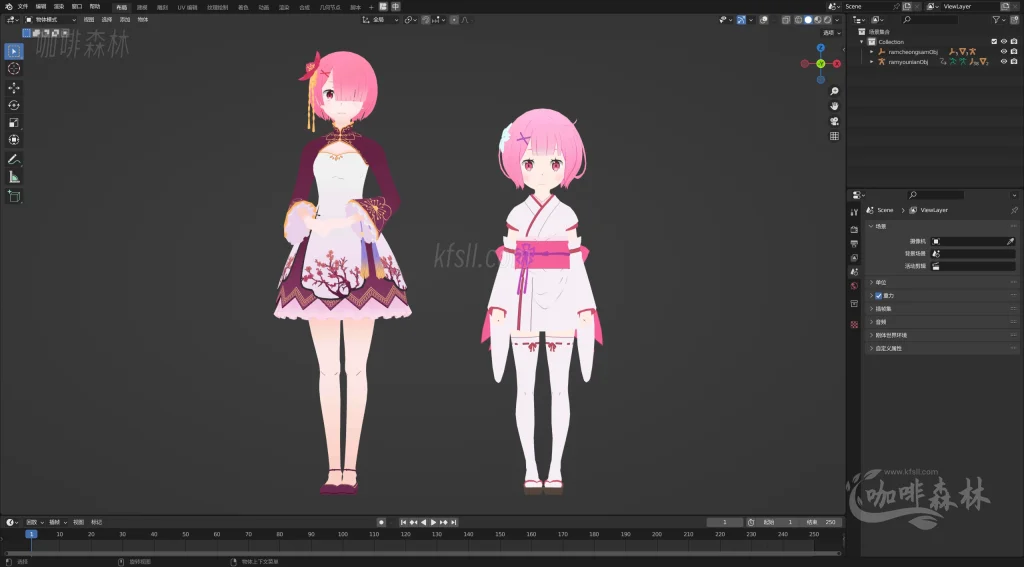The image size is (1024, 567).
Task: Open the Render properties tab
Action: point(854,229)
